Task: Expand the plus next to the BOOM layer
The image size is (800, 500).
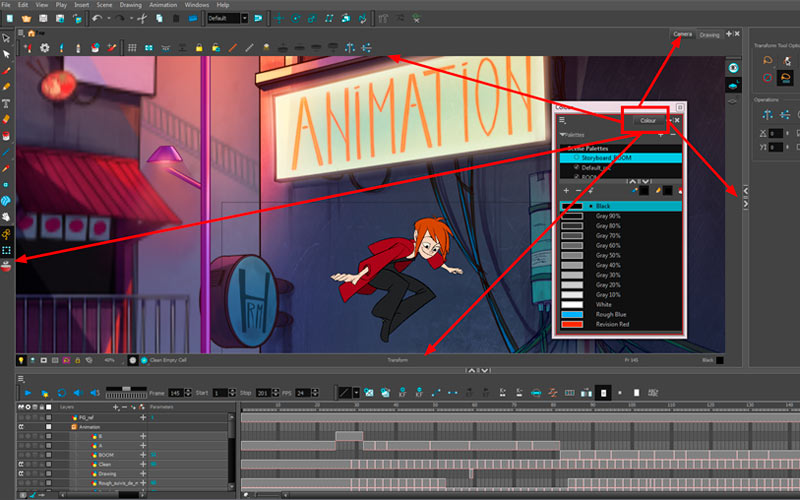Action: [143, 455]
